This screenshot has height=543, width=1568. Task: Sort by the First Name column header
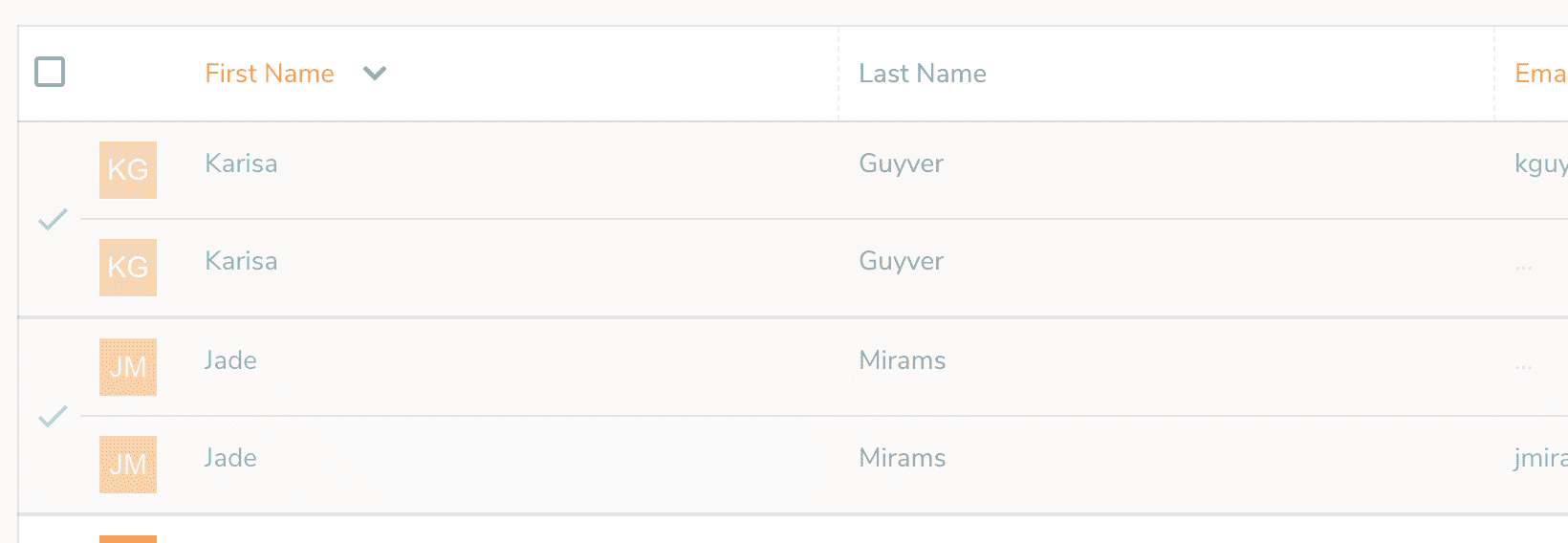270,74
